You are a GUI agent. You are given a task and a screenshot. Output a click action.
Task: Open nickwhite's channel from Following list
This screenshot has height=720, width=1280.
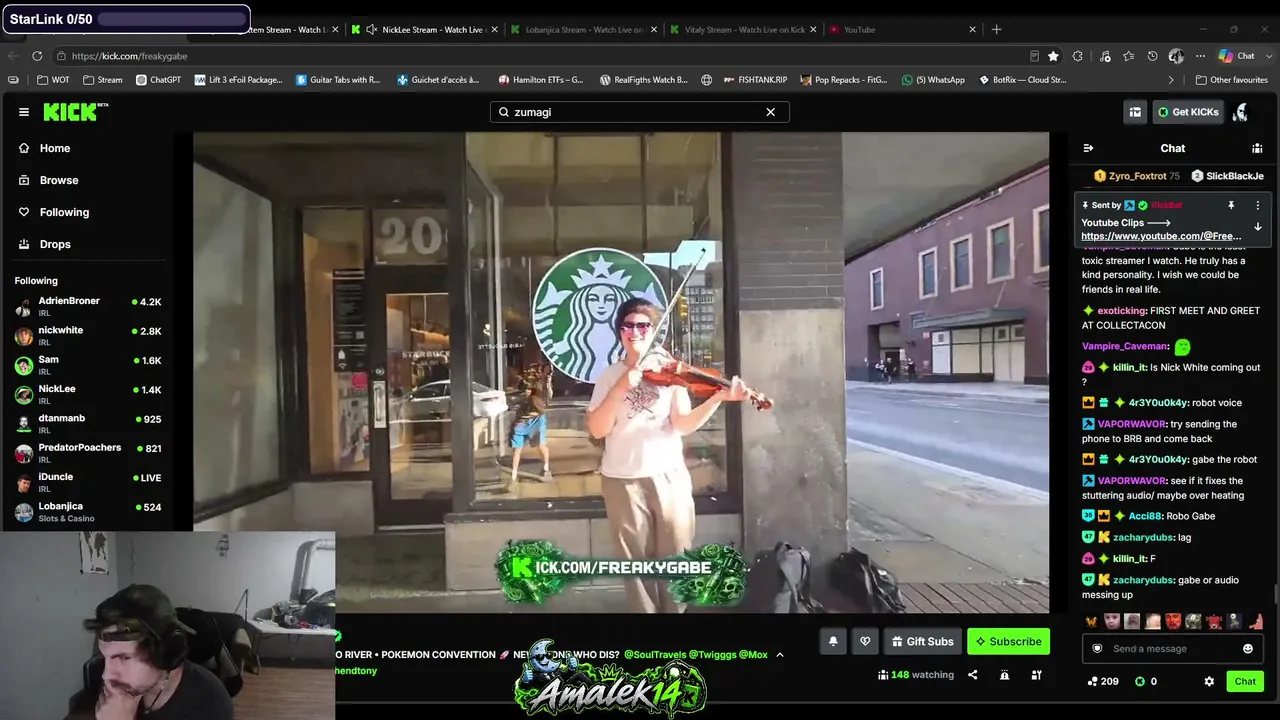(88, 336)
